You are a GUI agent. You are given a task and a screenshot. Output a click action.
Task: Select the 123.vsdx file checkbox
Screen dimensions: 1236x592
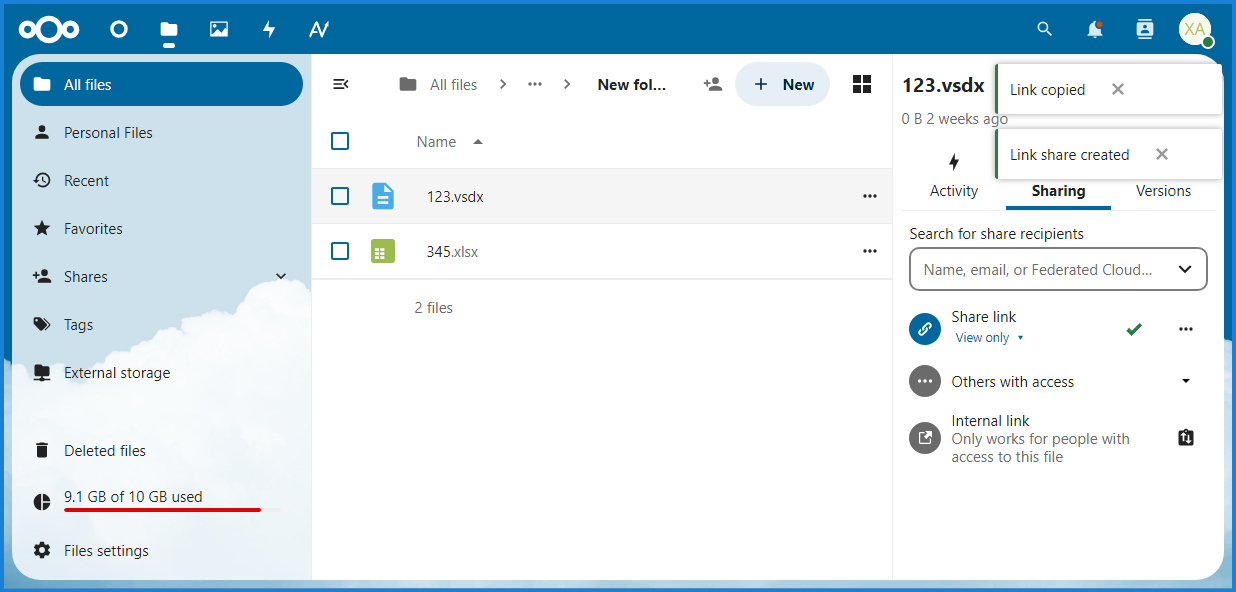[339, 196]
